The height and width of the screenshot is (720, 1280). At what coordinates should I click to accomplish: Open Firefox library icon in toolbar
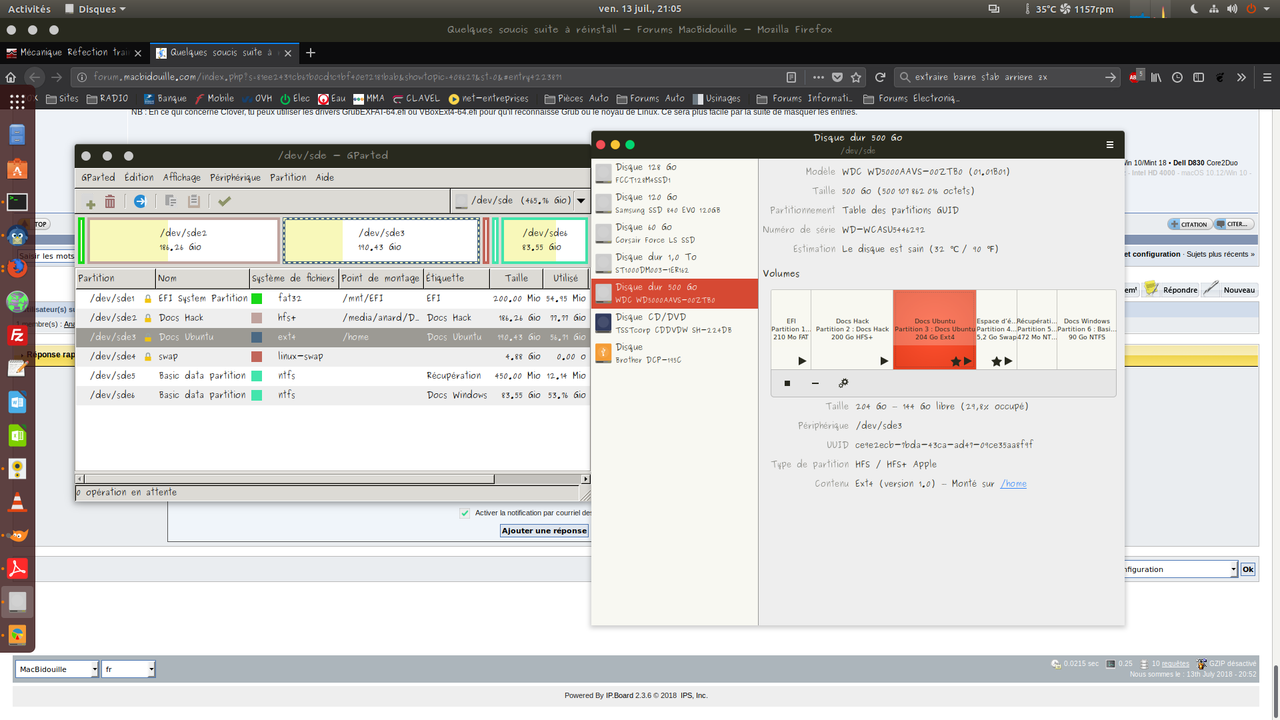pos(1155,77)
